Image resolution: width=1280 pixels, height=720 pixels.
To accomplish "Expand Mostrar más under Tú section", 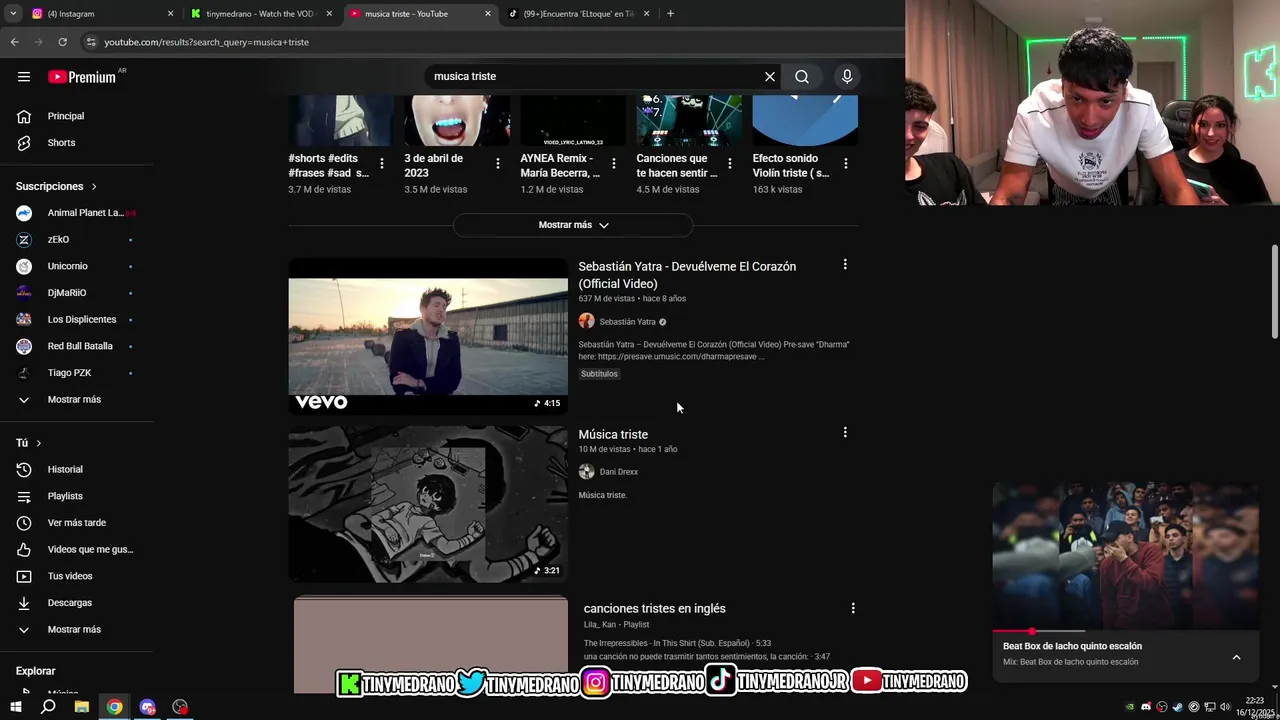I will click(x=76, y=630).
